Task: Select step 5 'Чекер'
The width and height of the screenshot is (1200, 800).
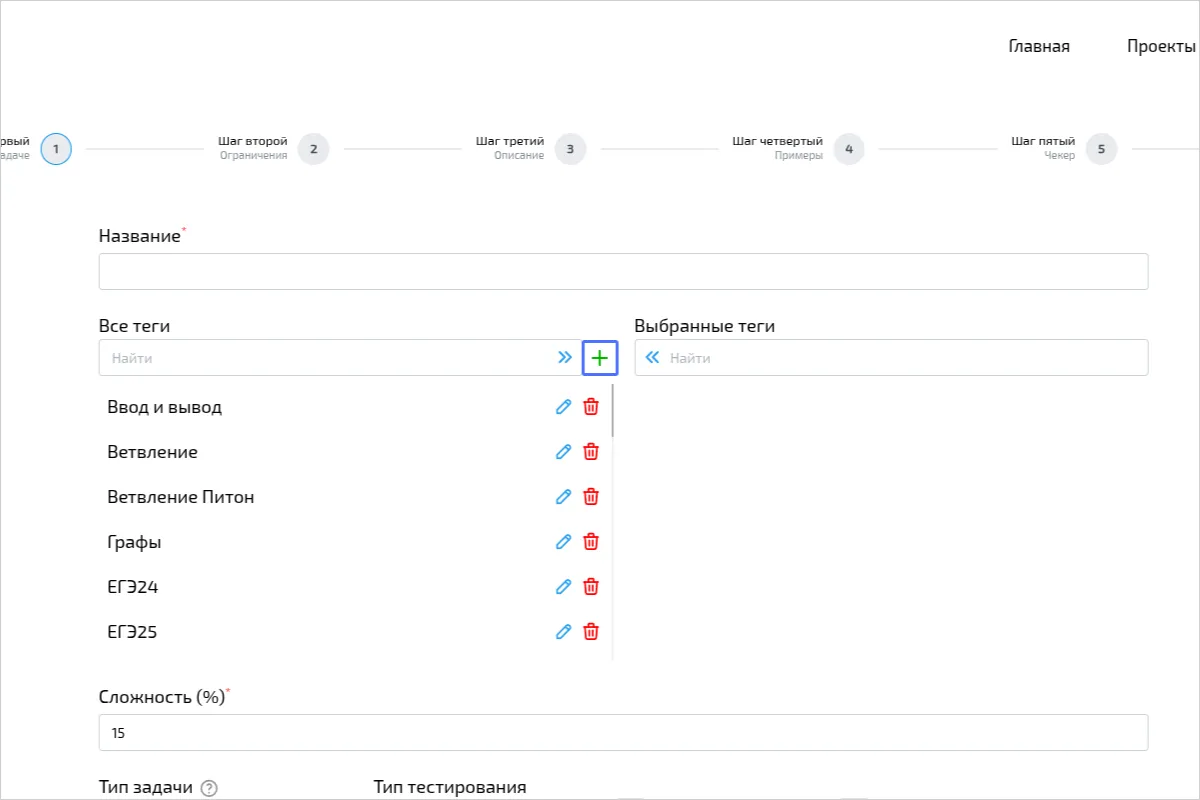Action: click(1101, 149)
